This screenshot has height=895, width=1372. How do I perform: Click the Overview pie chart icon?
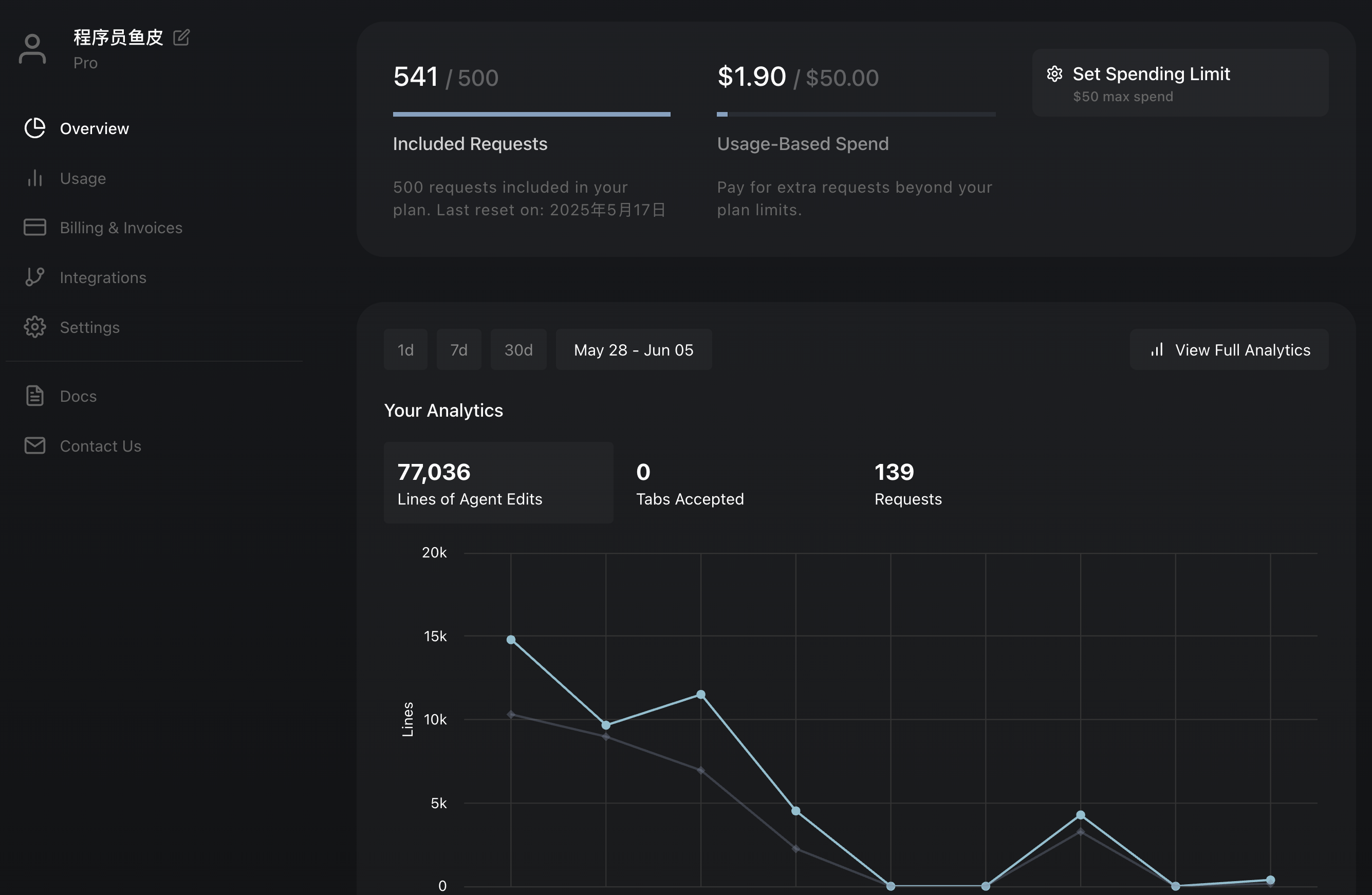(x=34, y=128)
